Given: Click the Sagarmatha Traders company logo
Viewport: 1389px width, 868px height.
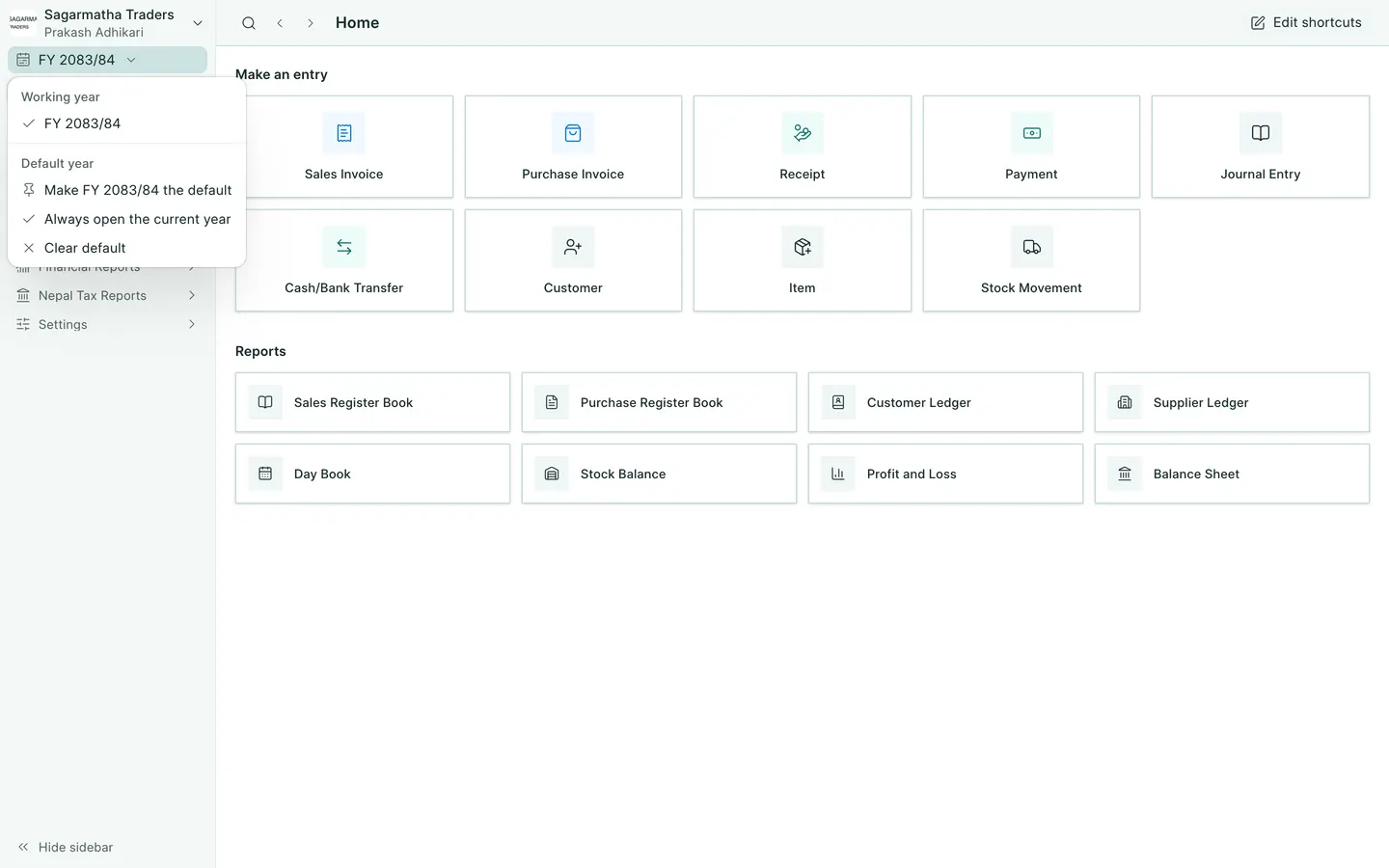Looking at the screenshot, I should pos(23,23).
